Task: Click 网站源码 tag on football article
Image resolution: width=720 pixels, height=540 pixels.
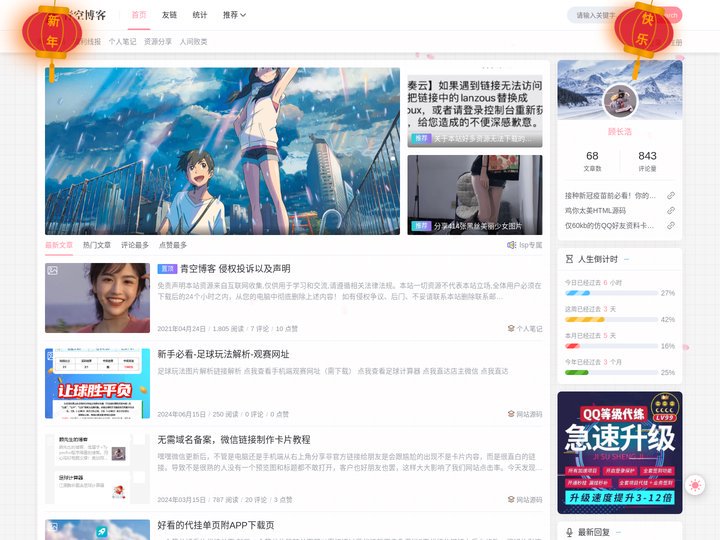Action: coord(529,414)
